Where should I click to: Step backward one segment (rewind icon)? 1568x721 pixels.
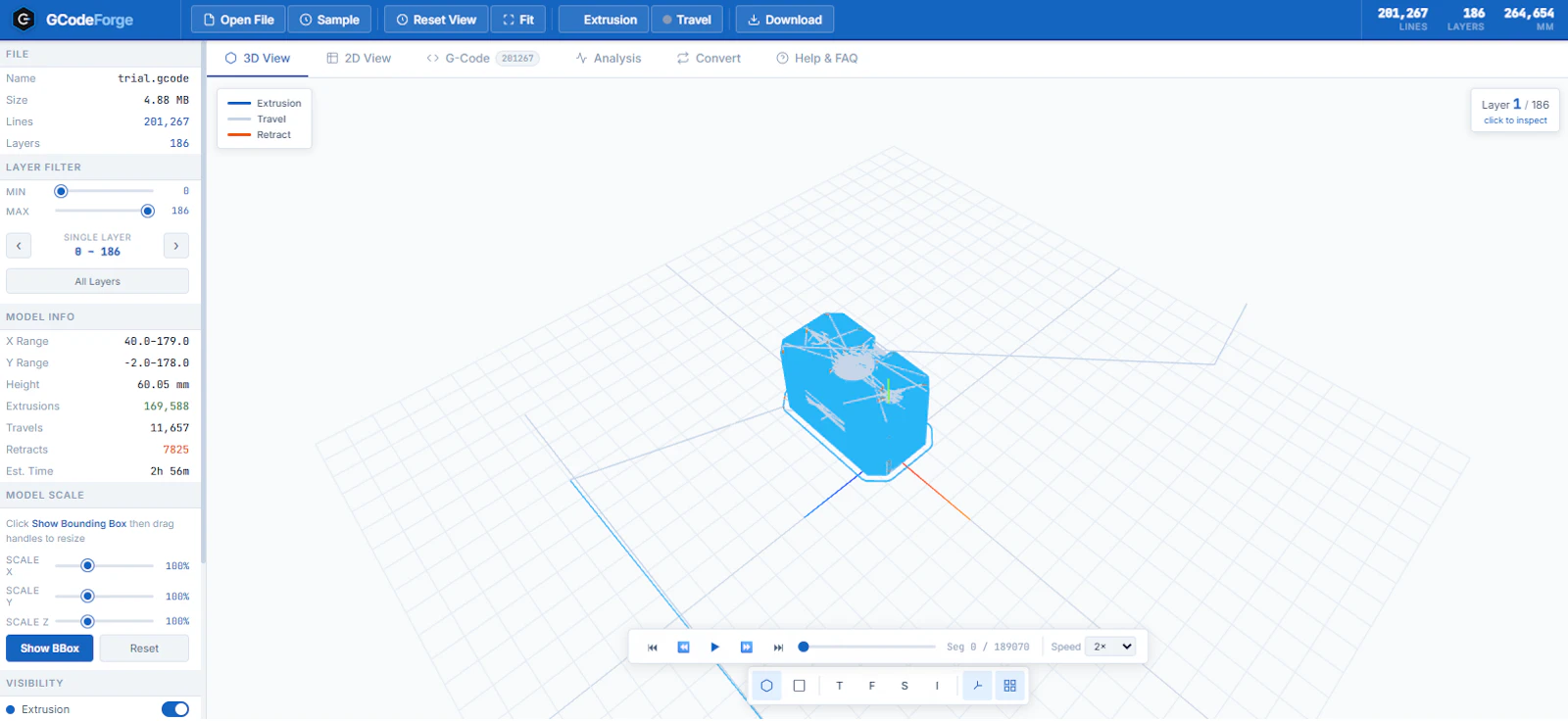(684, 648)
